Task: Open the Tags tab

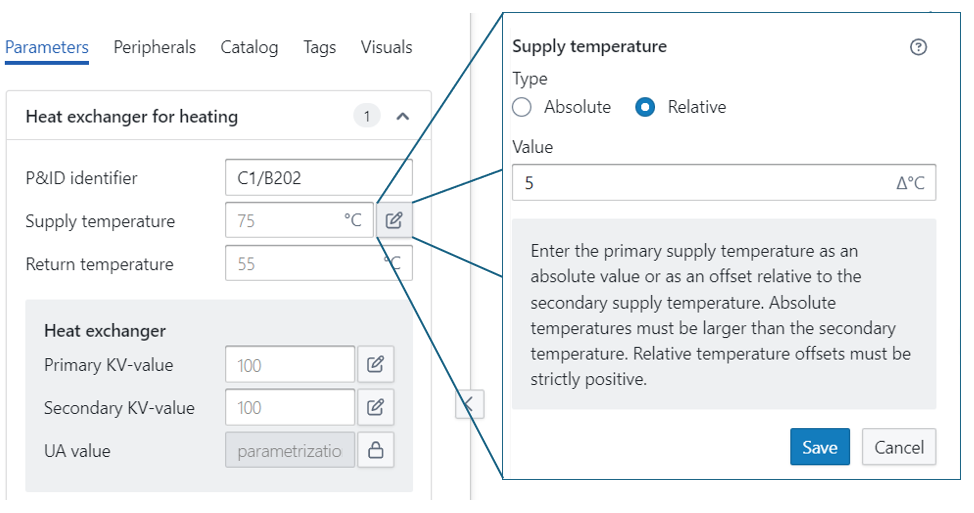Action: click(320, 47)
